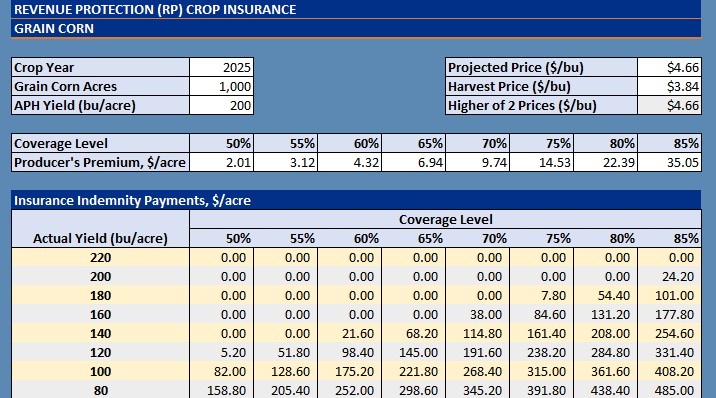Screen dimensions: 716x398
Task: Select the Actual Yield 120 row label
Action: (100, 352)
